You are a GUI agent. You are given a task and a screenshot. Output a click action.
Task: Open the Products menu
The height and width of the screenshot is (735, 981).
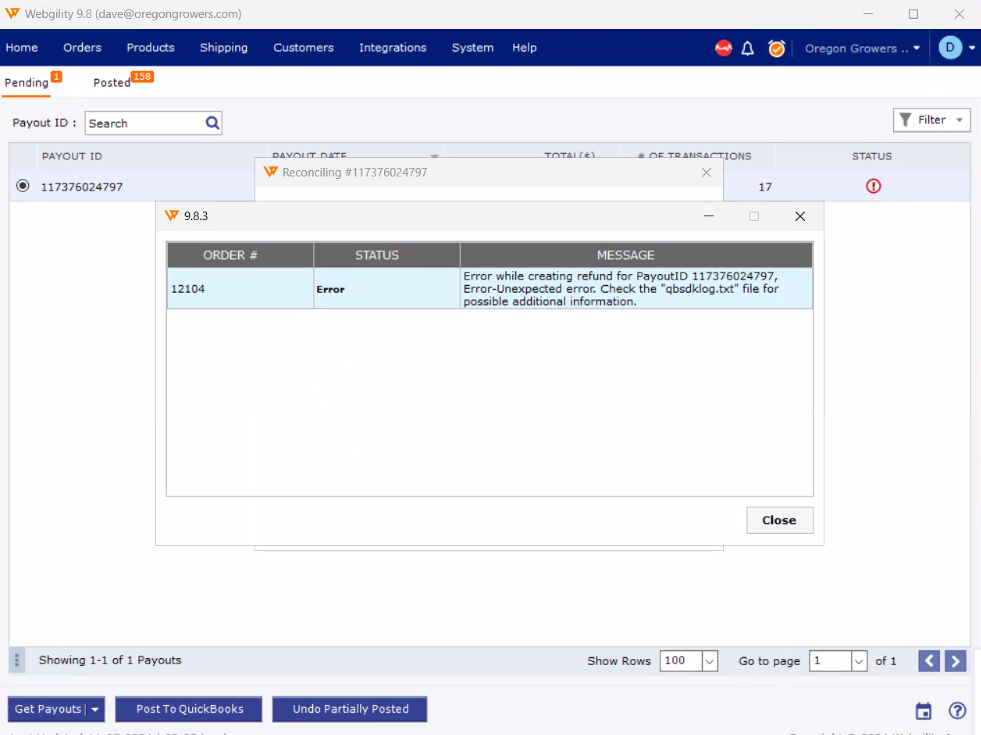[x=150, y=48]
